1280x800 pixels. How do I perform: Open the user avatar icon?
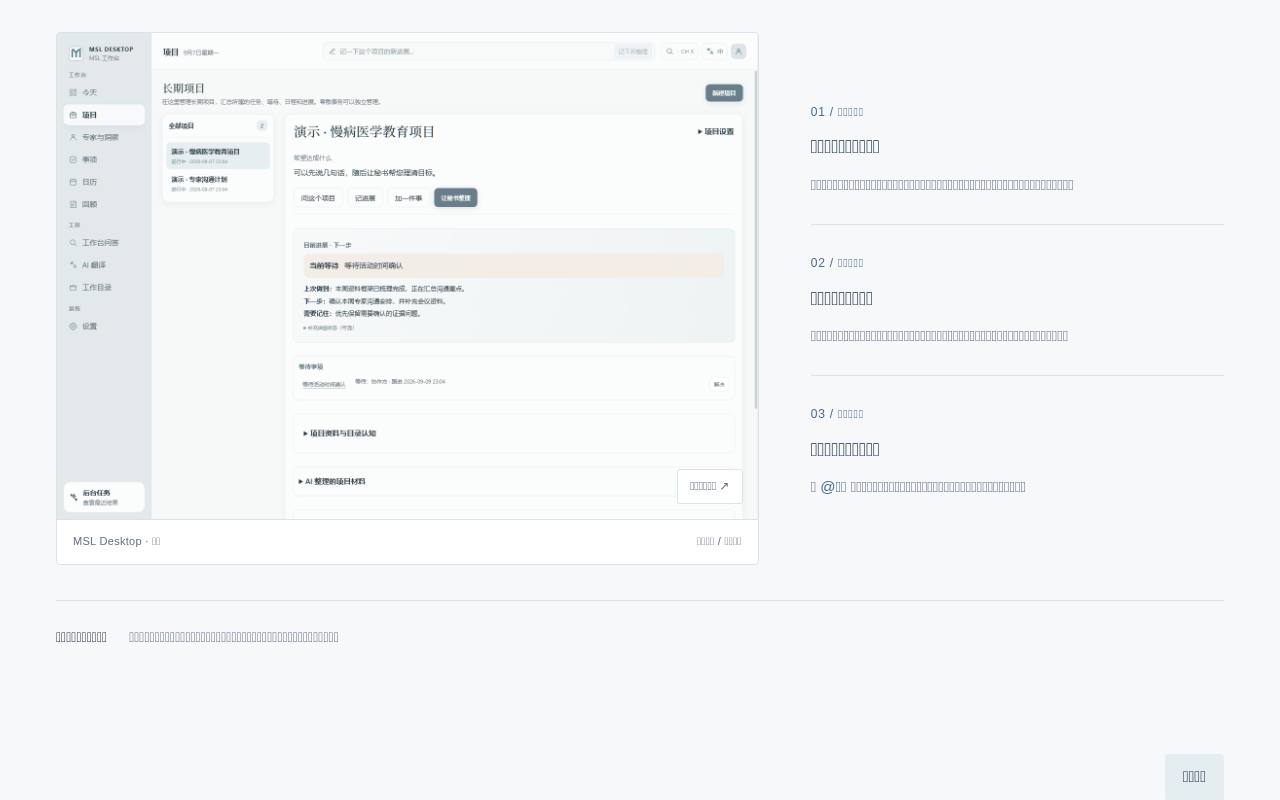click(x=739, y=51)
